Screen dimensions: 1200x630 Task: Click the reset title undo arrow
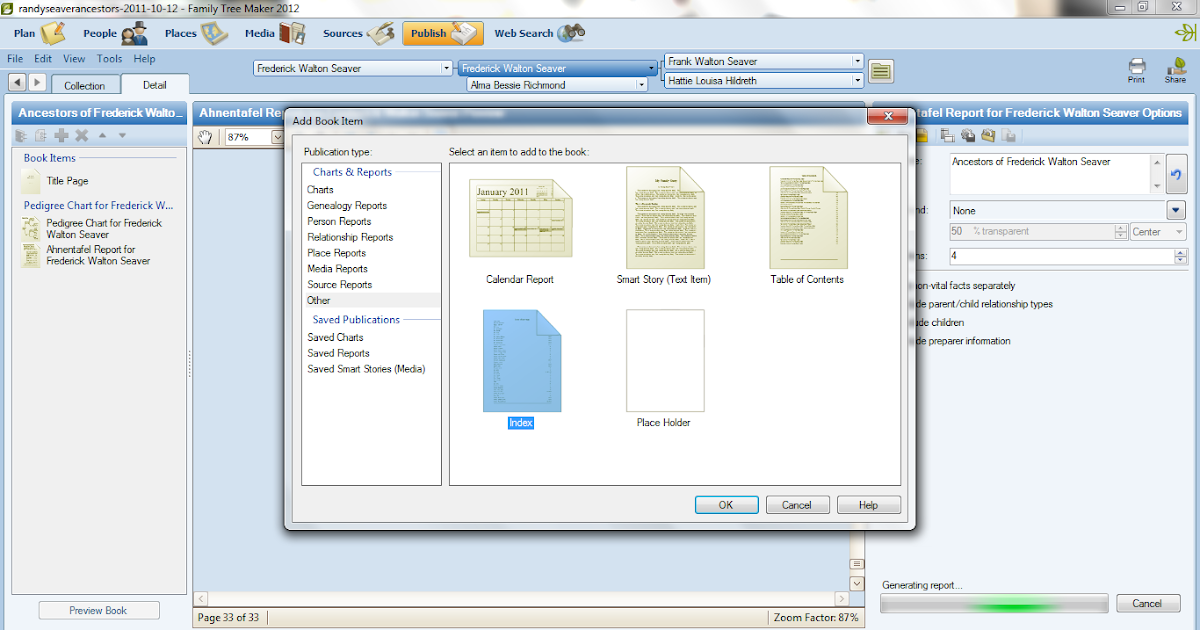(1177, 174)
